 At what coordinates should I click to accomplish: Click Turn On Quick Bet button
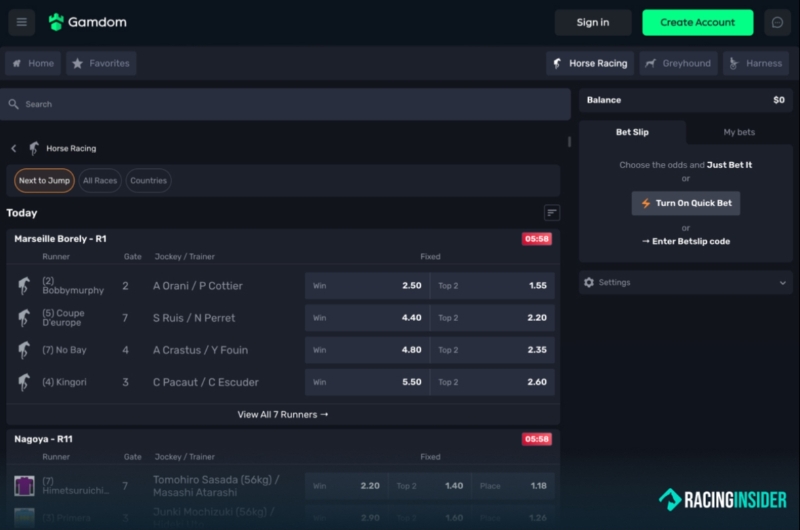point(686,203)
